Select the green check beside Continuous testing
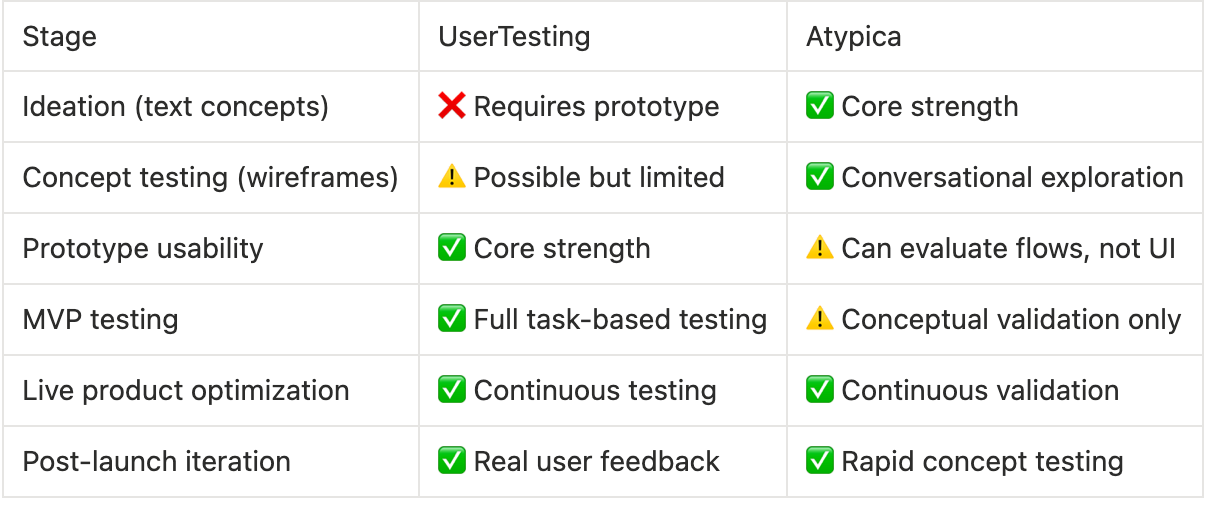1208x508 pixels. (x=452, y=390)
